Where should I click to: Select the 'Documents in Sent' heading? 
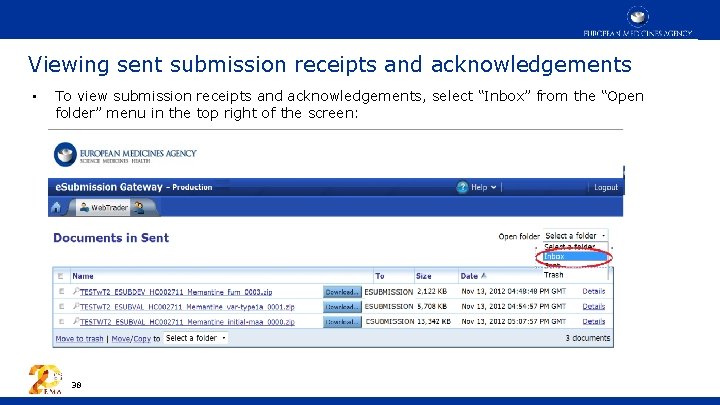tap(111, 238)
